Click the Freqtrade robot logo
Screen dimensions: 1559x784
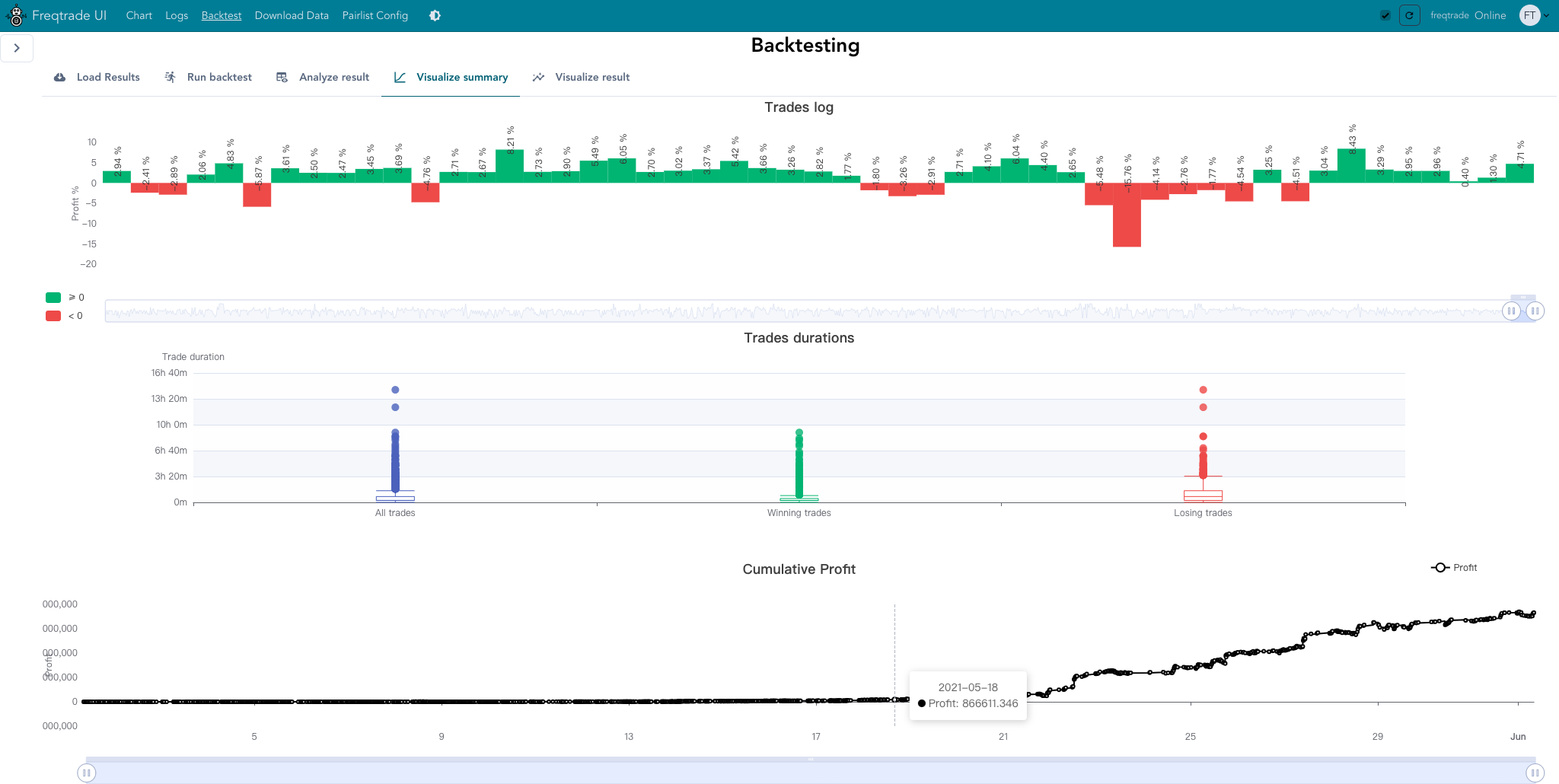[16, 15]
